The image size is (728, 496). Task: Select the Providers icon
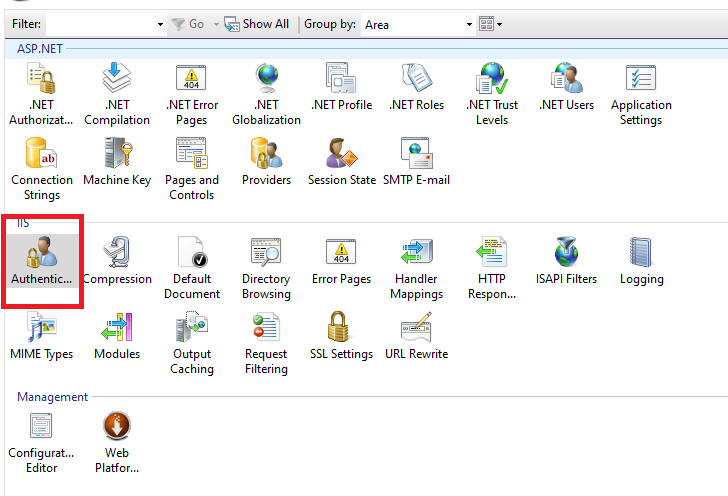pos(266,162)
